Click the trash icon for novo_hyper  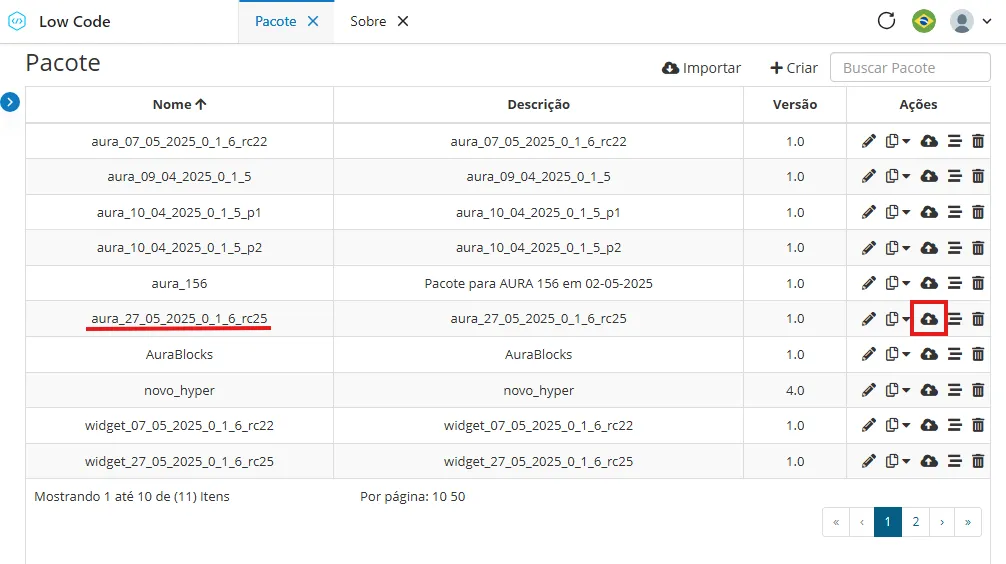(x=978, y=390)
